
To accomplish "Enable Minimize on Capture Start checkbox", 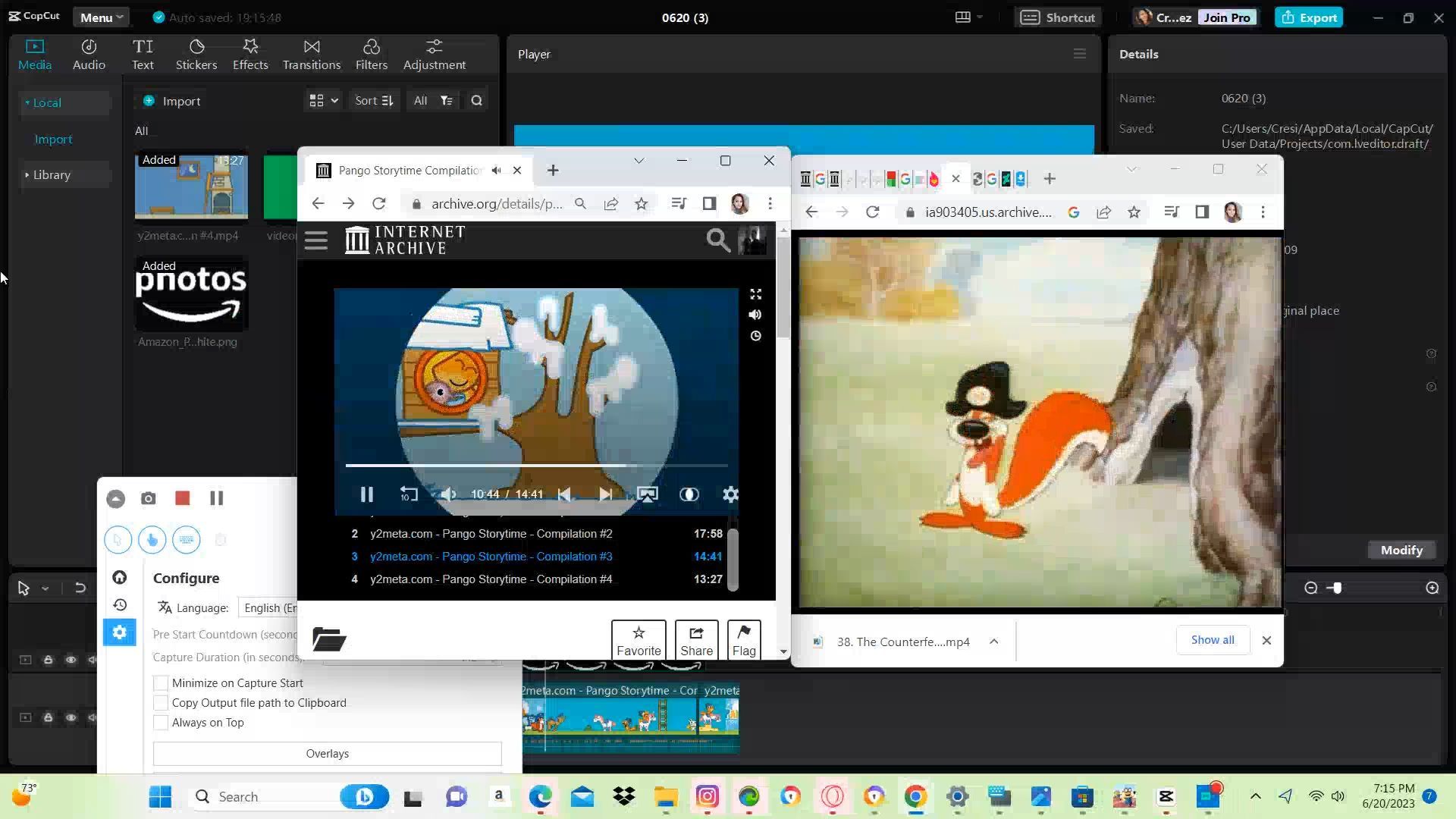I will click(161, 682).
